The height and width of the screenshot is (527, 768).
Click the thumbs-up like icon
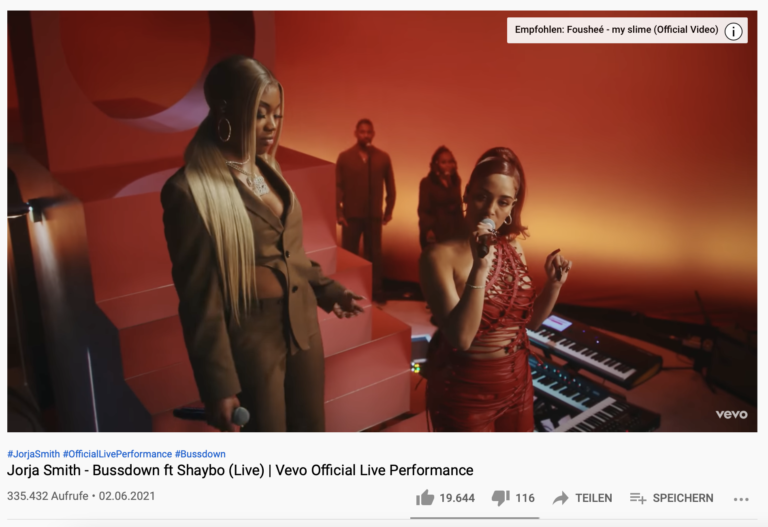(x=425, y=498)
